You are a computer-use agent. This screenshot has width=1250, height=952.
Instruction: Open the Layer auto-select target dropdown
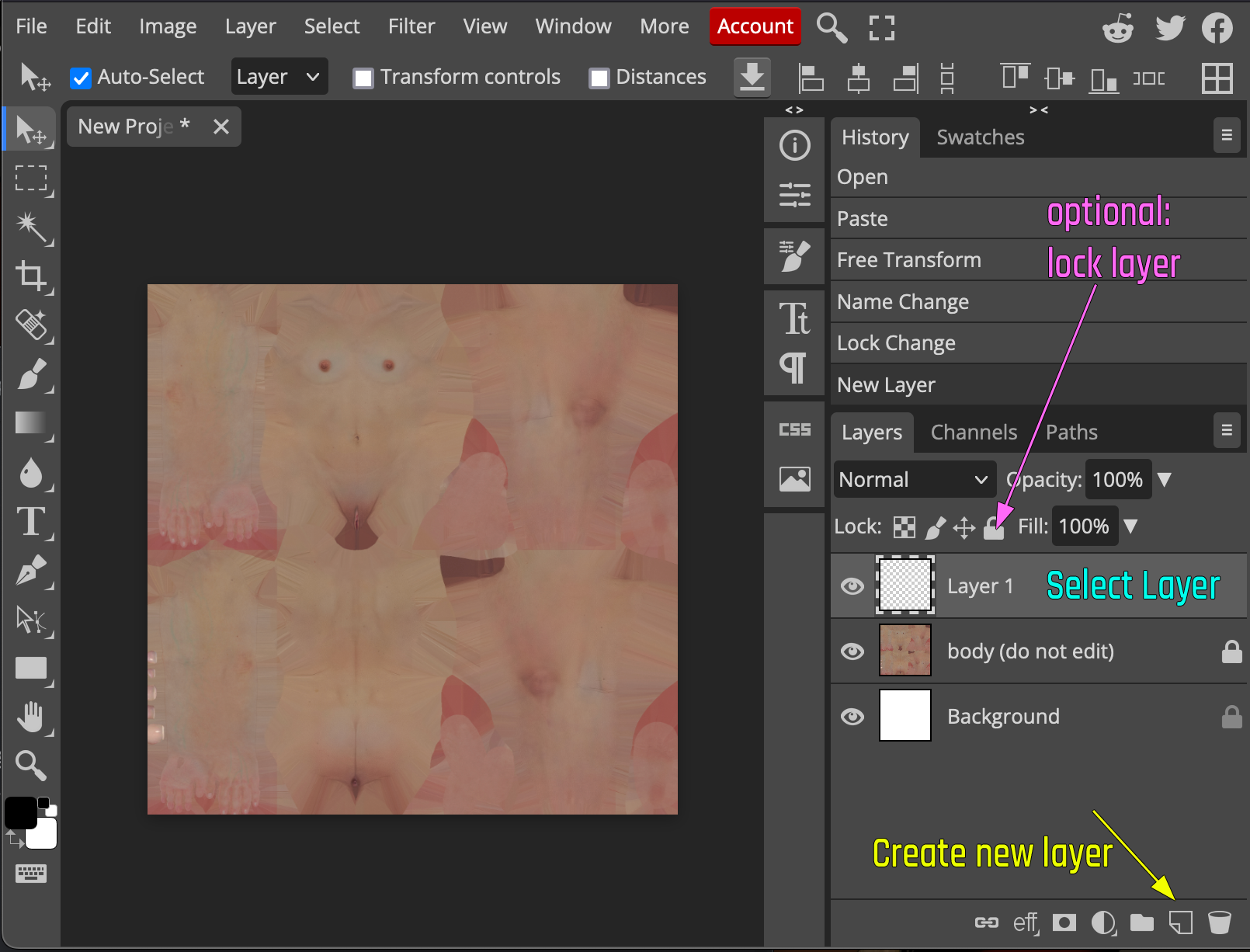point(279,77)
